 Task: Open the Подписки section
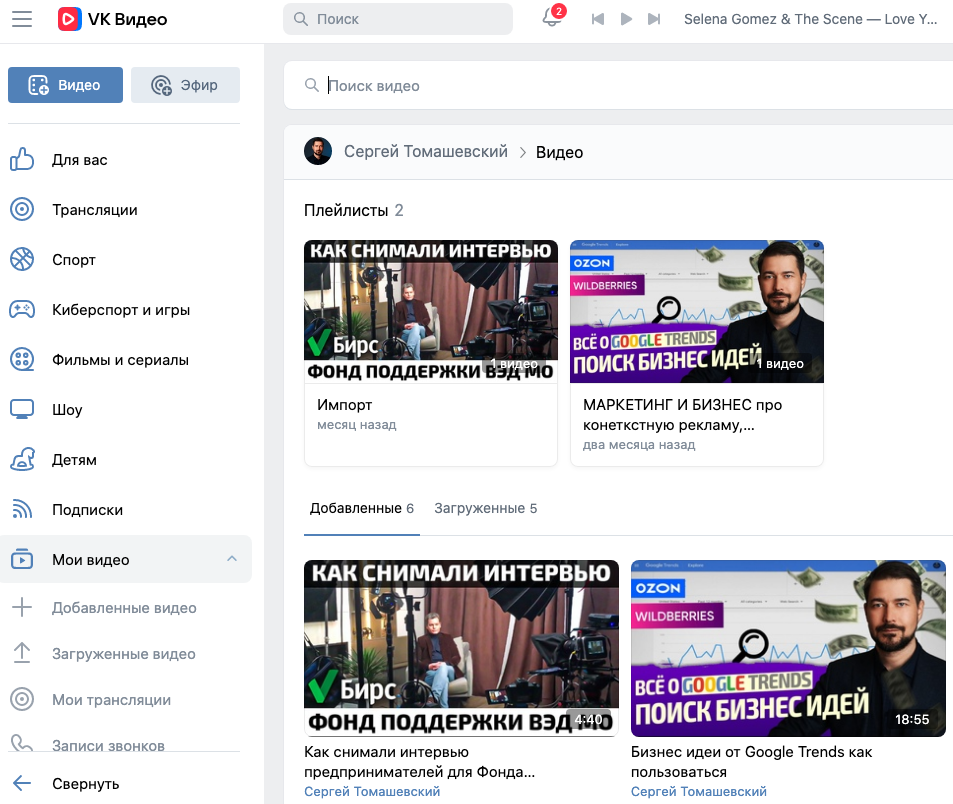pyautogui.click(x=88, y=510)
